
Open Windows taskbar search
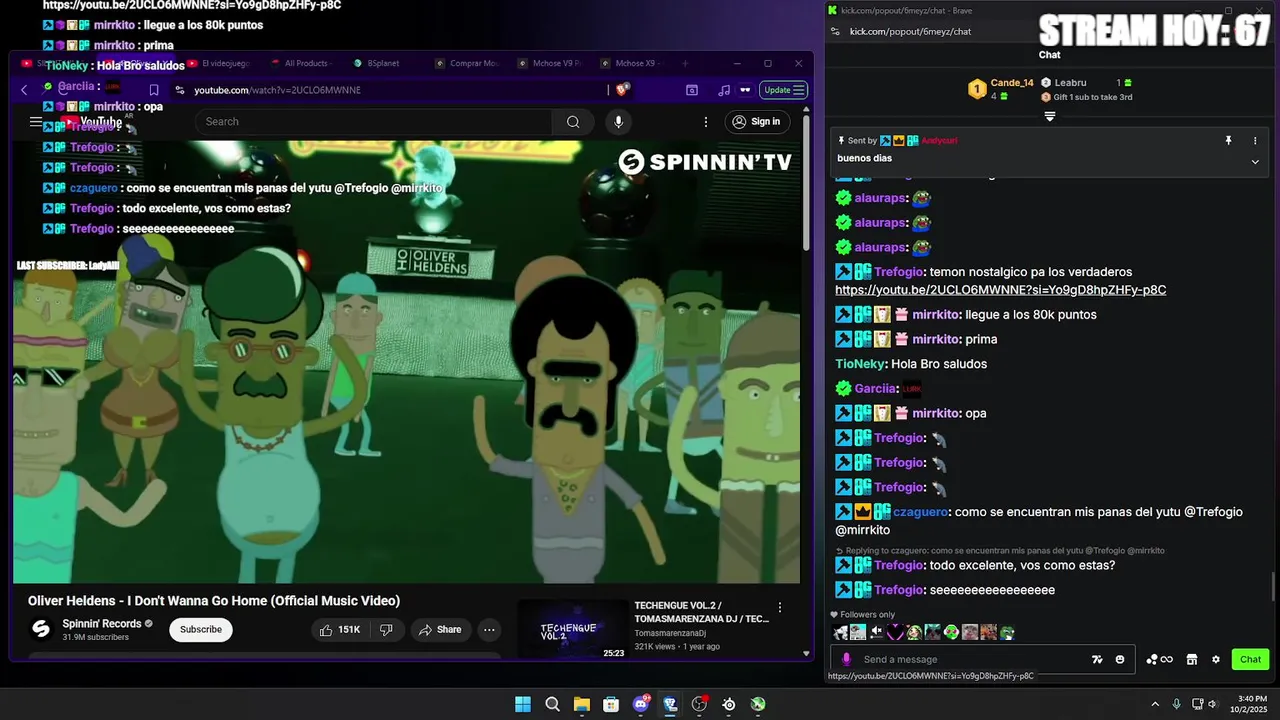[x=552, y=704]
